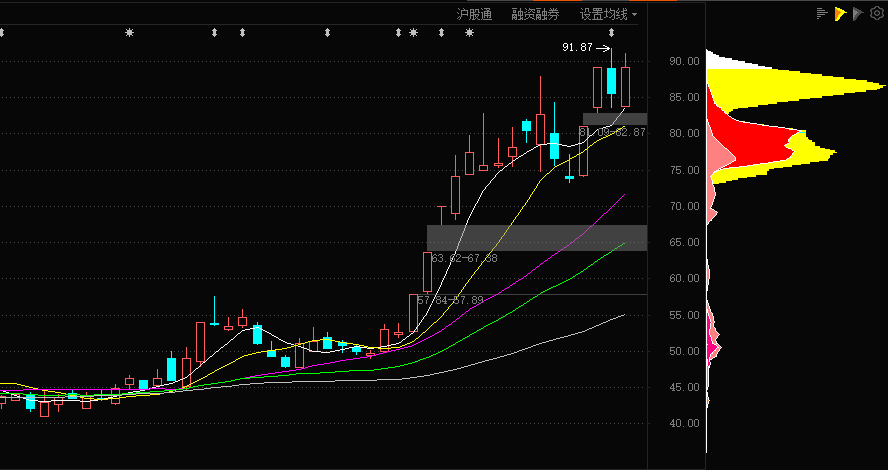The image size is (888, 470).
Task: Click the star event marker below 沪股通
Action: (469, 32)
